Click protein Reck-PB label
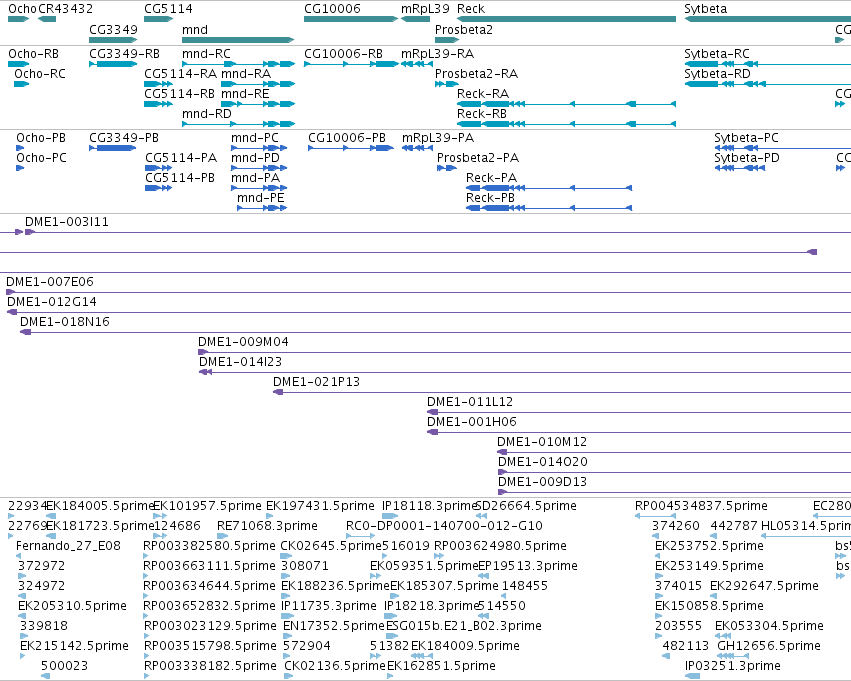This screenshot has width=851, height=681. [491, 198]
